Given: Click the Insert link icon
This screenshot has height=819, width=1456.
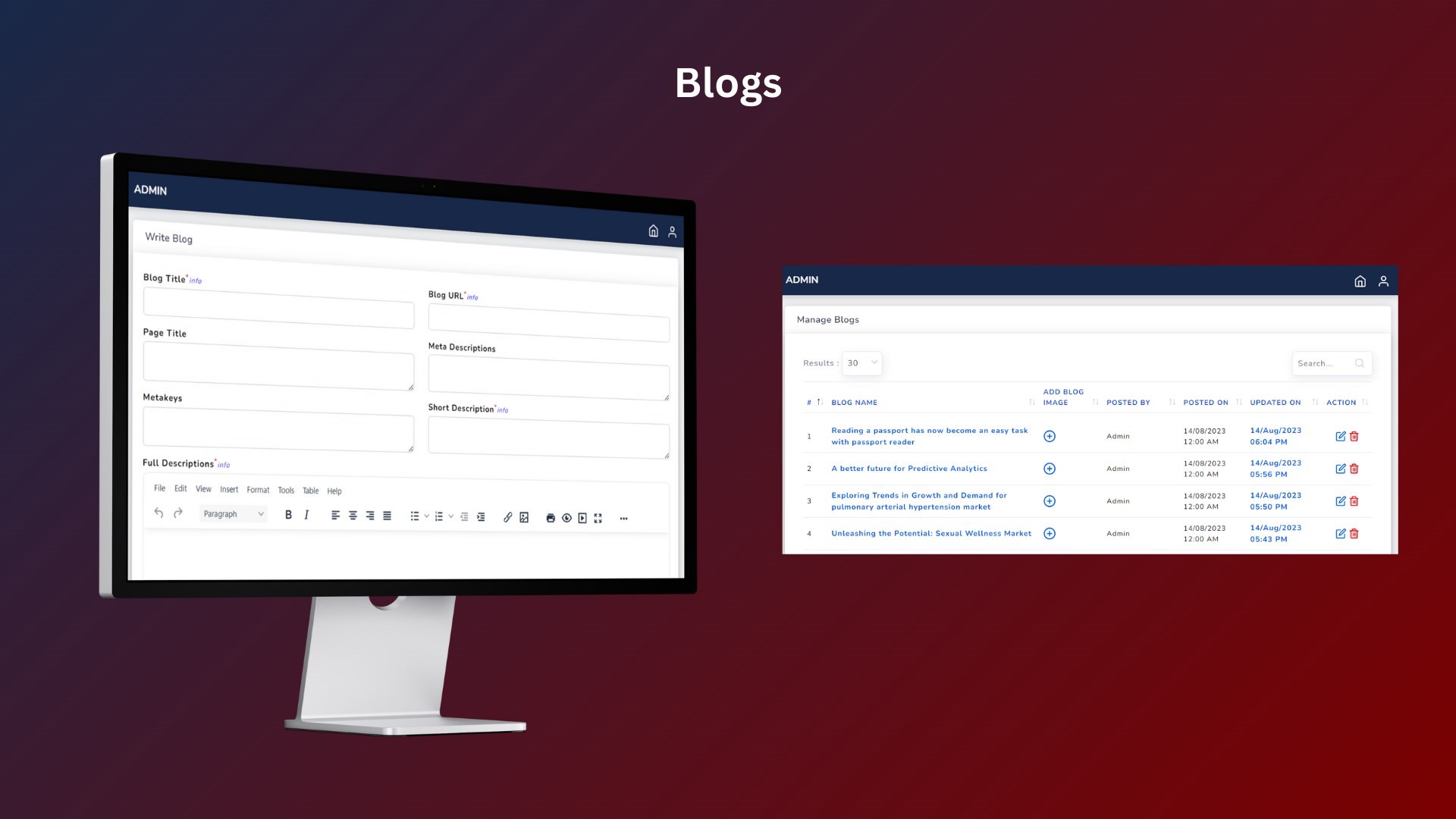Looking at the screenshot, I should (x=507, y=518).
